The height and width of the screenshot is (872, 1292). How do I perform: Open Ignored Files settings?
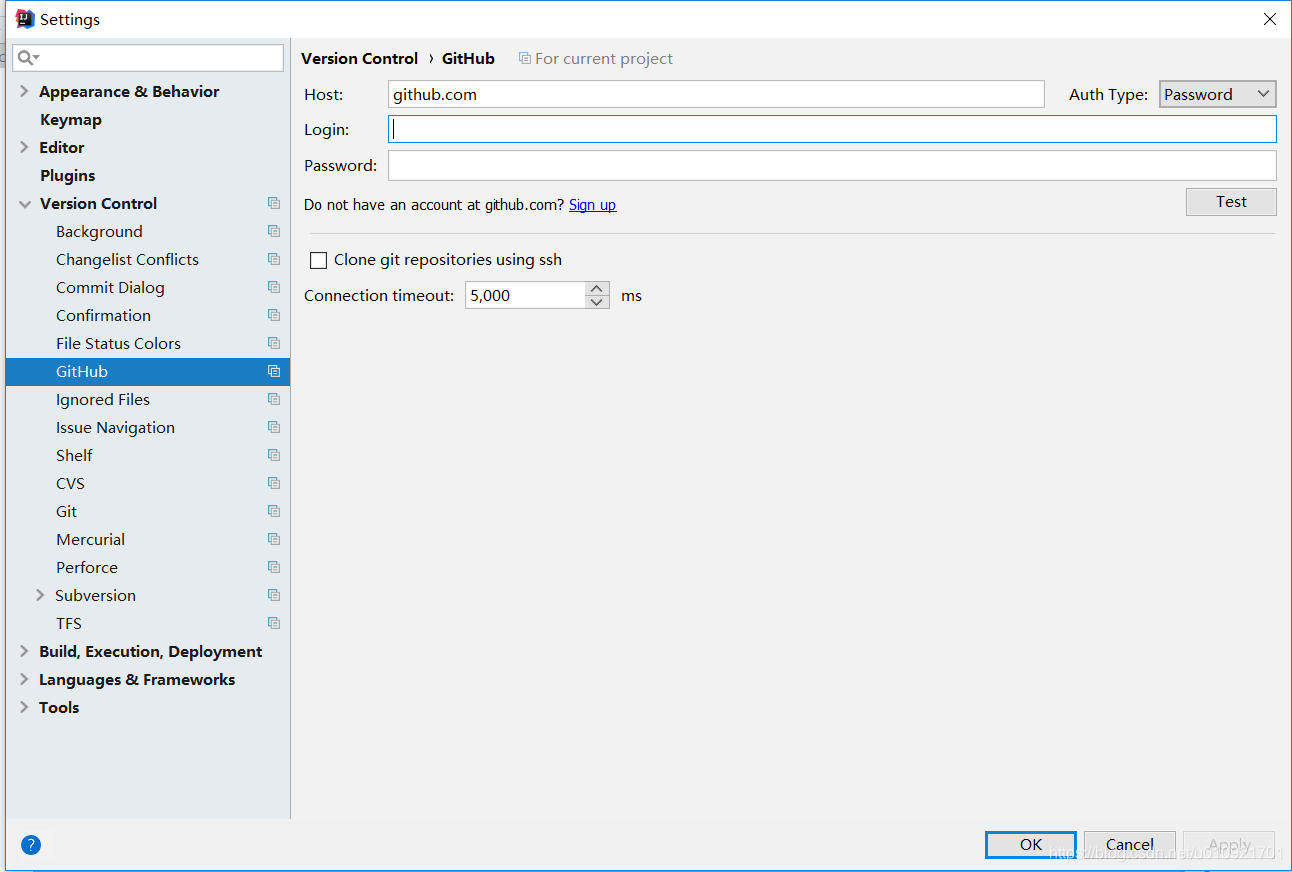(x=103, y=399)
